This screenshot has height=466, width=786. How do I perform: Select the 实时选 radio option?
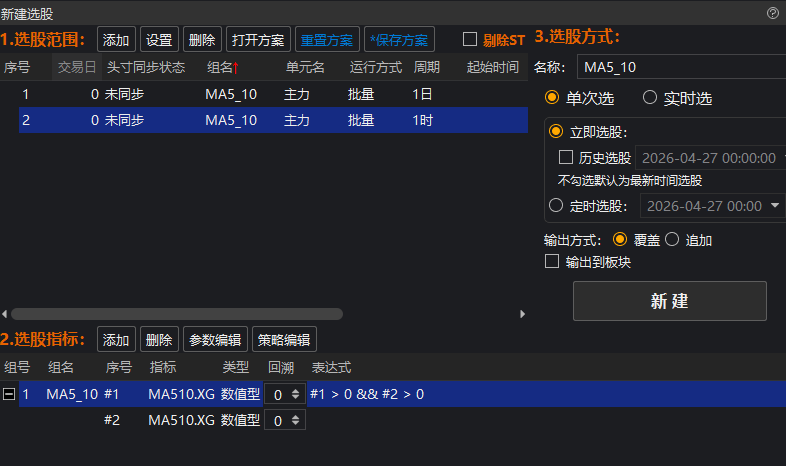click(650, 98)
